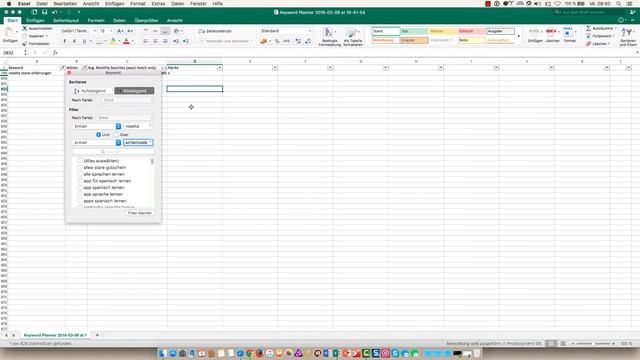Click the cell name box

[x=12, y=53]
